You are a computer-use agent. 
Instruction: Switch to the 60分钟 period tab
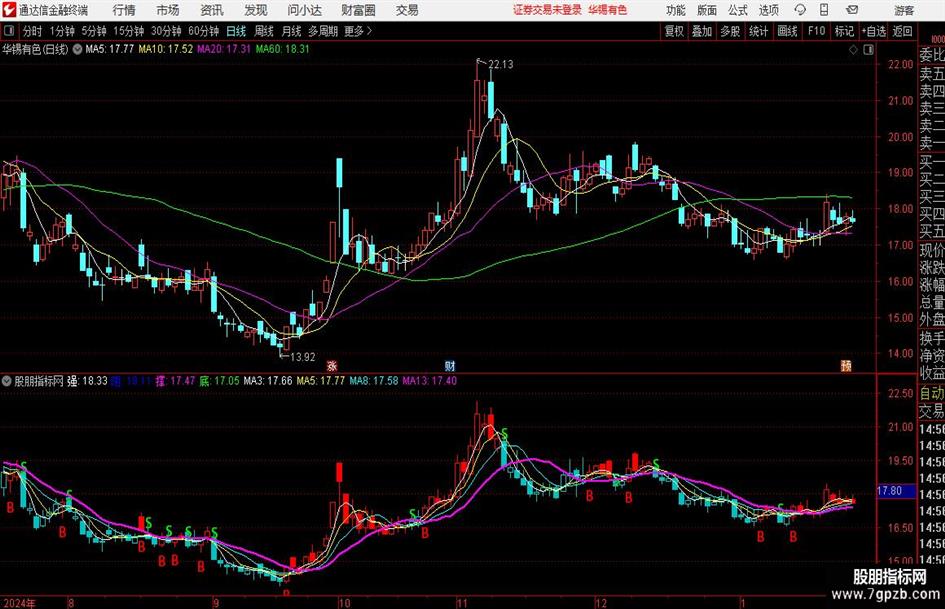(x=203, y=31)
